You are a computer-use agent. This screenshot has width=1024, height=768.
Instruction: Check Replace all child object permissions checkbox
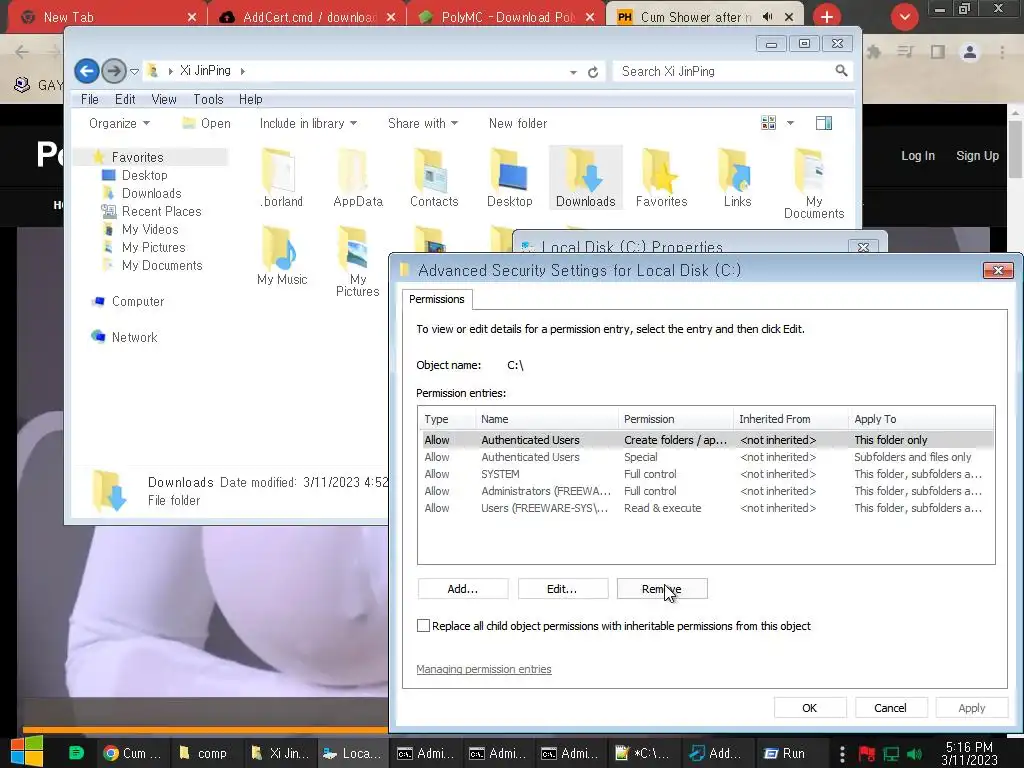coord(423,626)
